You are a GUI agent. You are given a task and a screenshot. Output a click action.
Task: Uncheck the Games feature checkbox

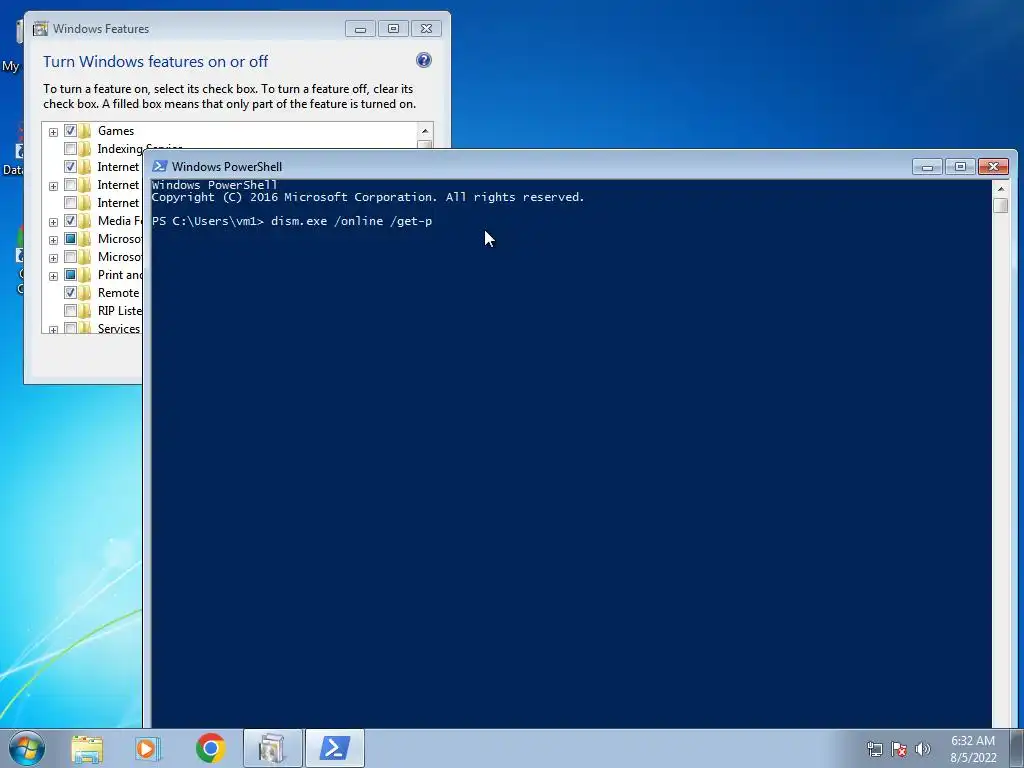click(71, 131)
